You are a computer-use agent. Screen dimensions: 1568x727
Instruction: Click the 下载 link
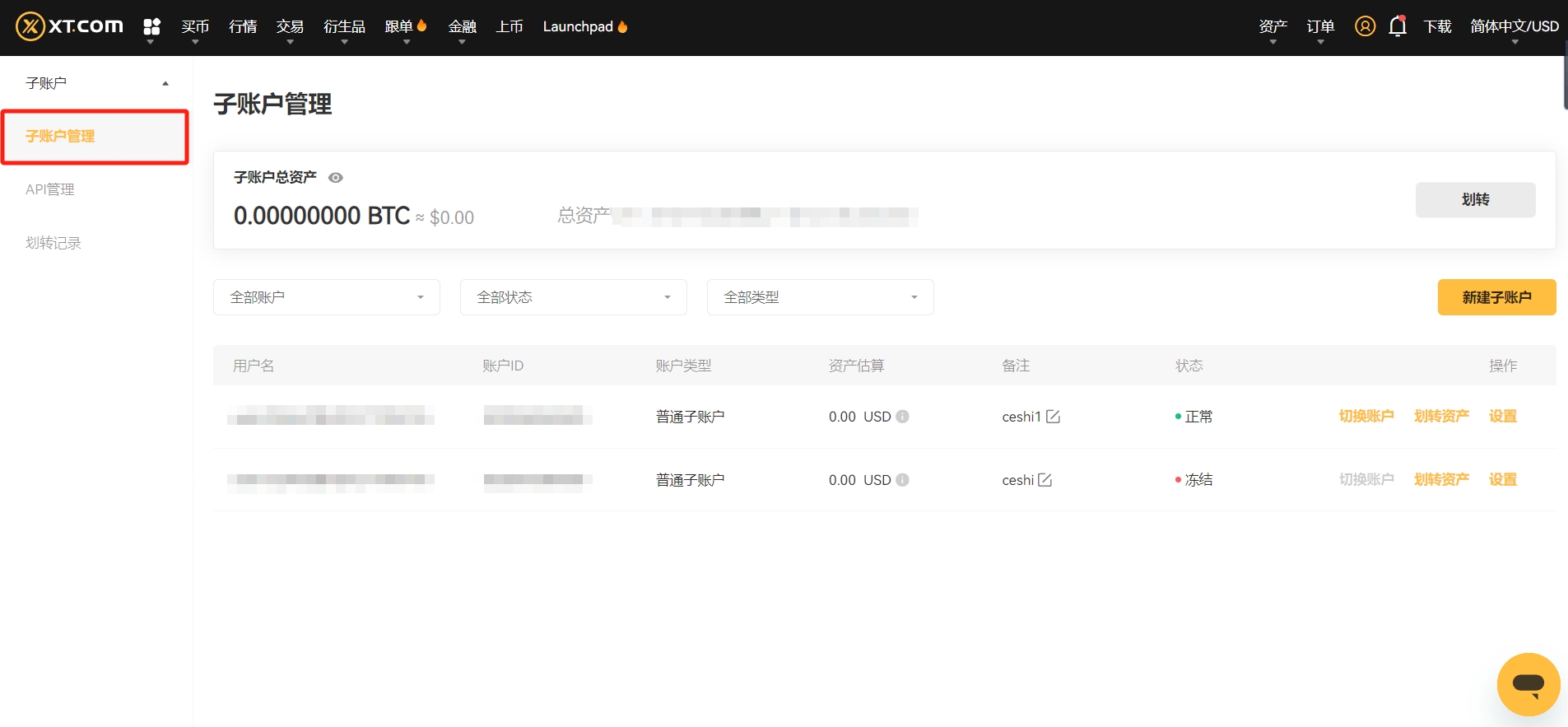click(x=1437, y=26)
